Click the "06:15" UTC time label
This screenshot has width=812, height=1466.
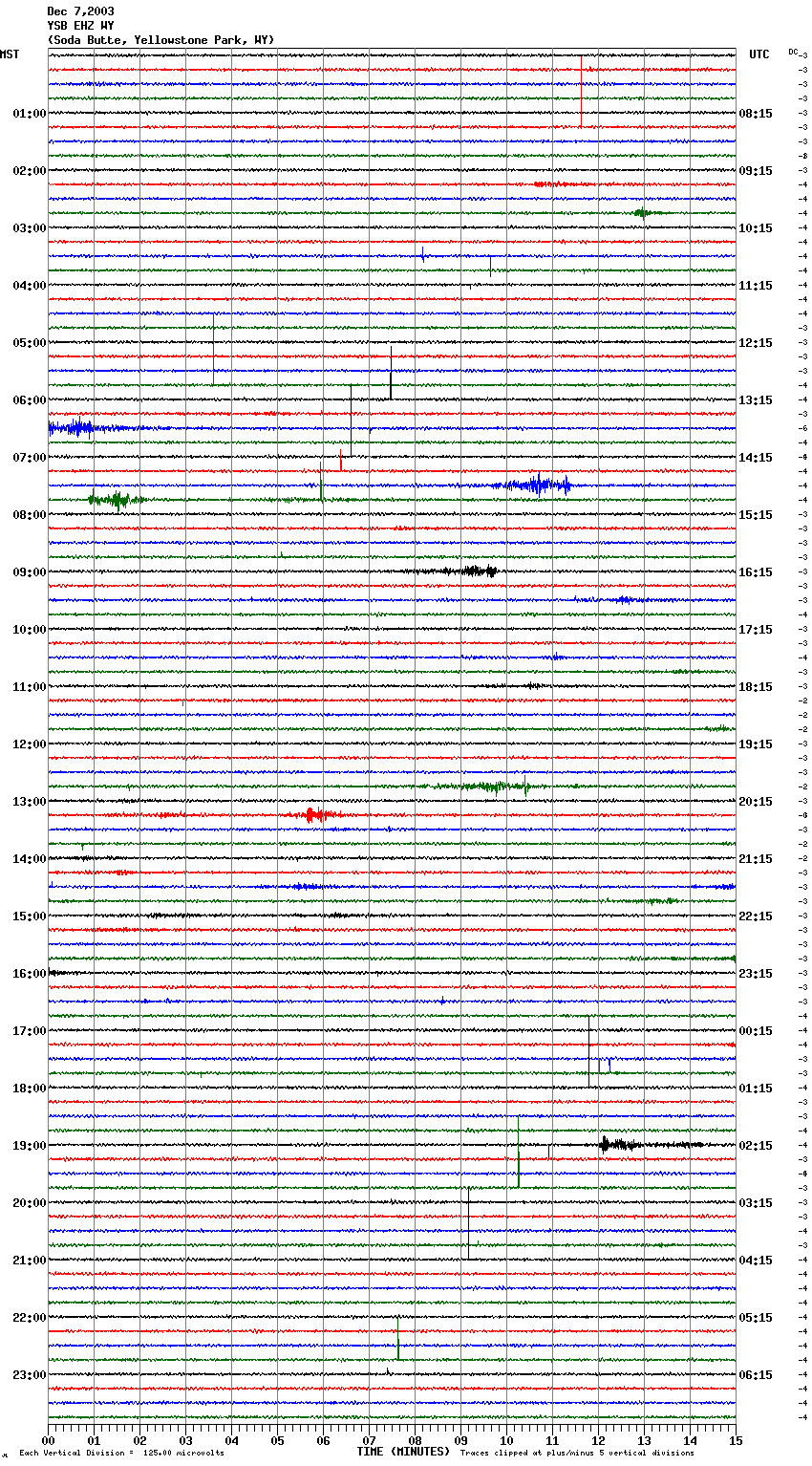point(756,1375)
